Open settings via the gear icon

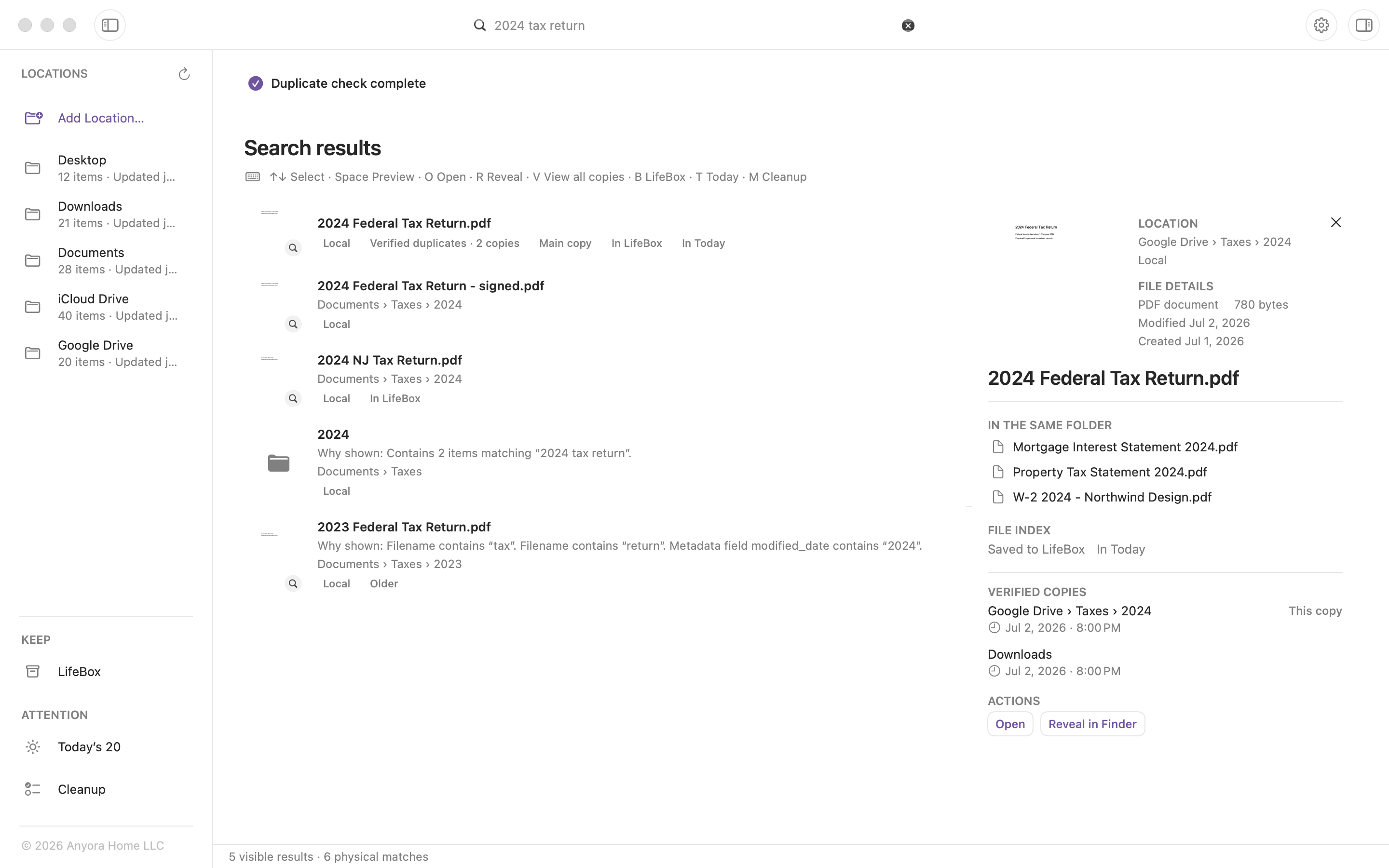click(1321, 25)
